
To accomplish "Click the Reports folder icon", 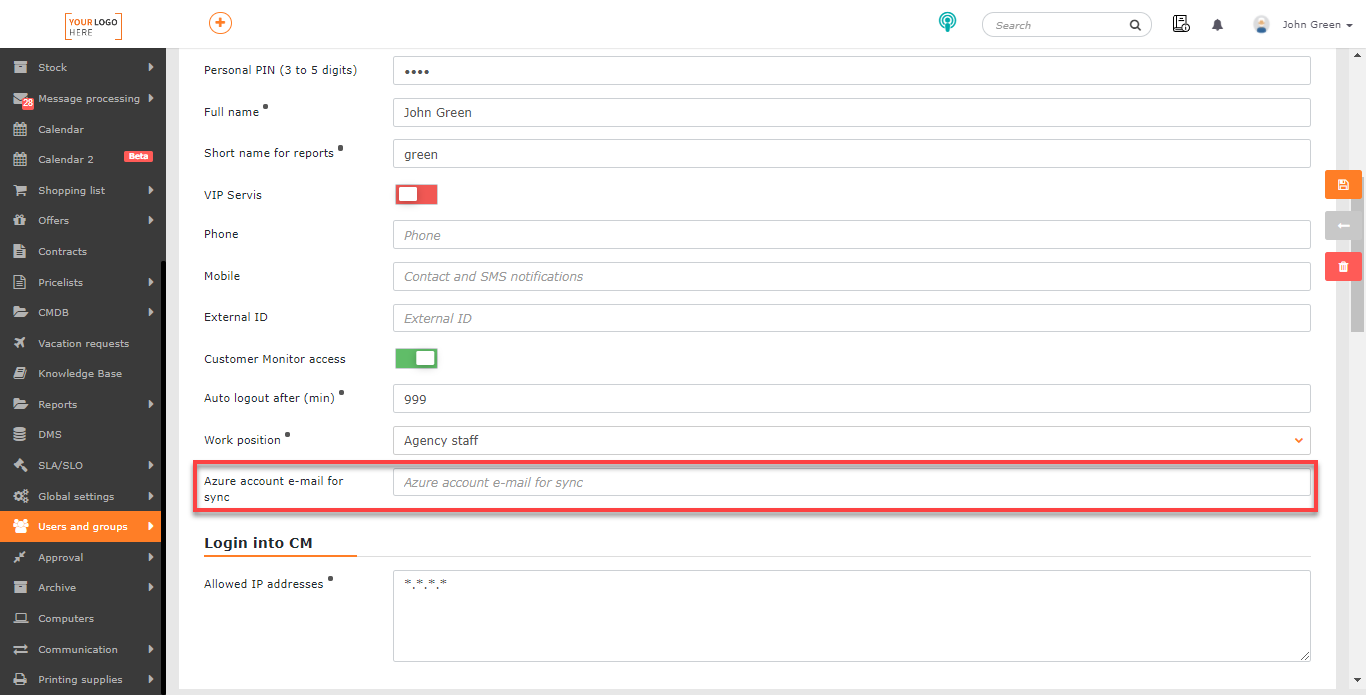I will click(20, 404).
